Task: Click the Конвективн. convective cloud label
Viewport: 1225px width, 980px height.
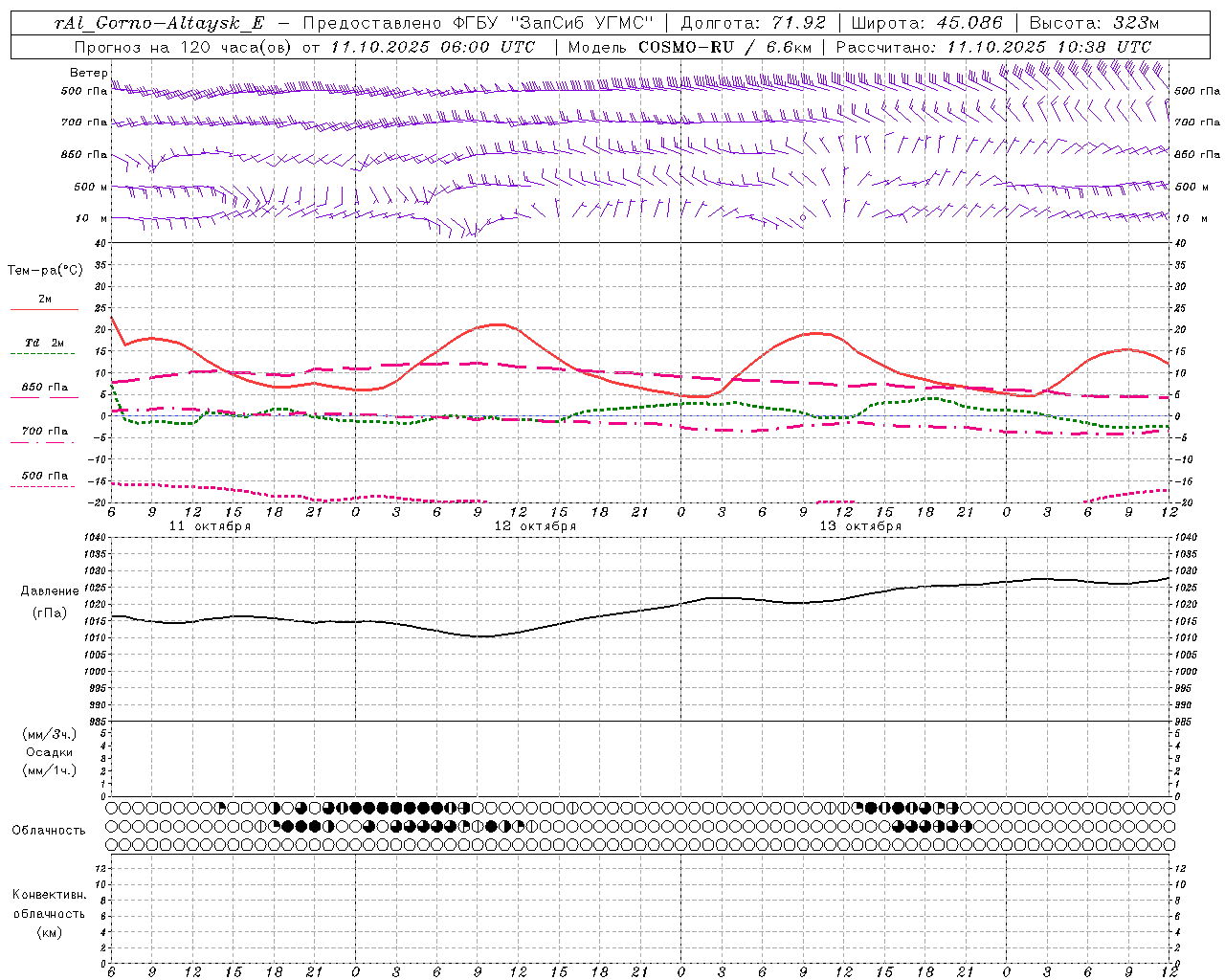Action: coord(49,895)
